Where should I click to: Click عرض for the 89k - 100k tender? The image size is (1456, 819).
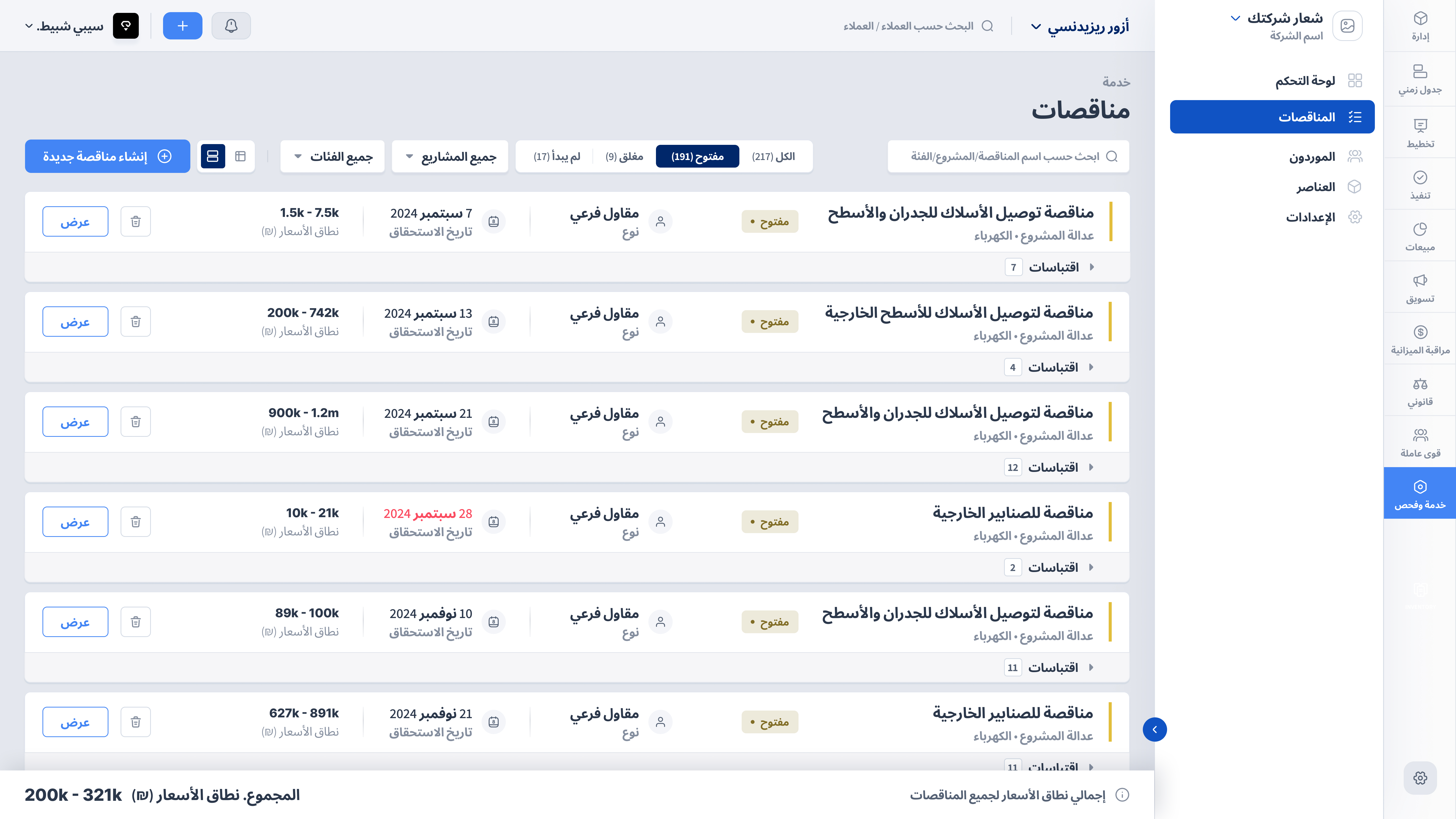tap(75, 622)
